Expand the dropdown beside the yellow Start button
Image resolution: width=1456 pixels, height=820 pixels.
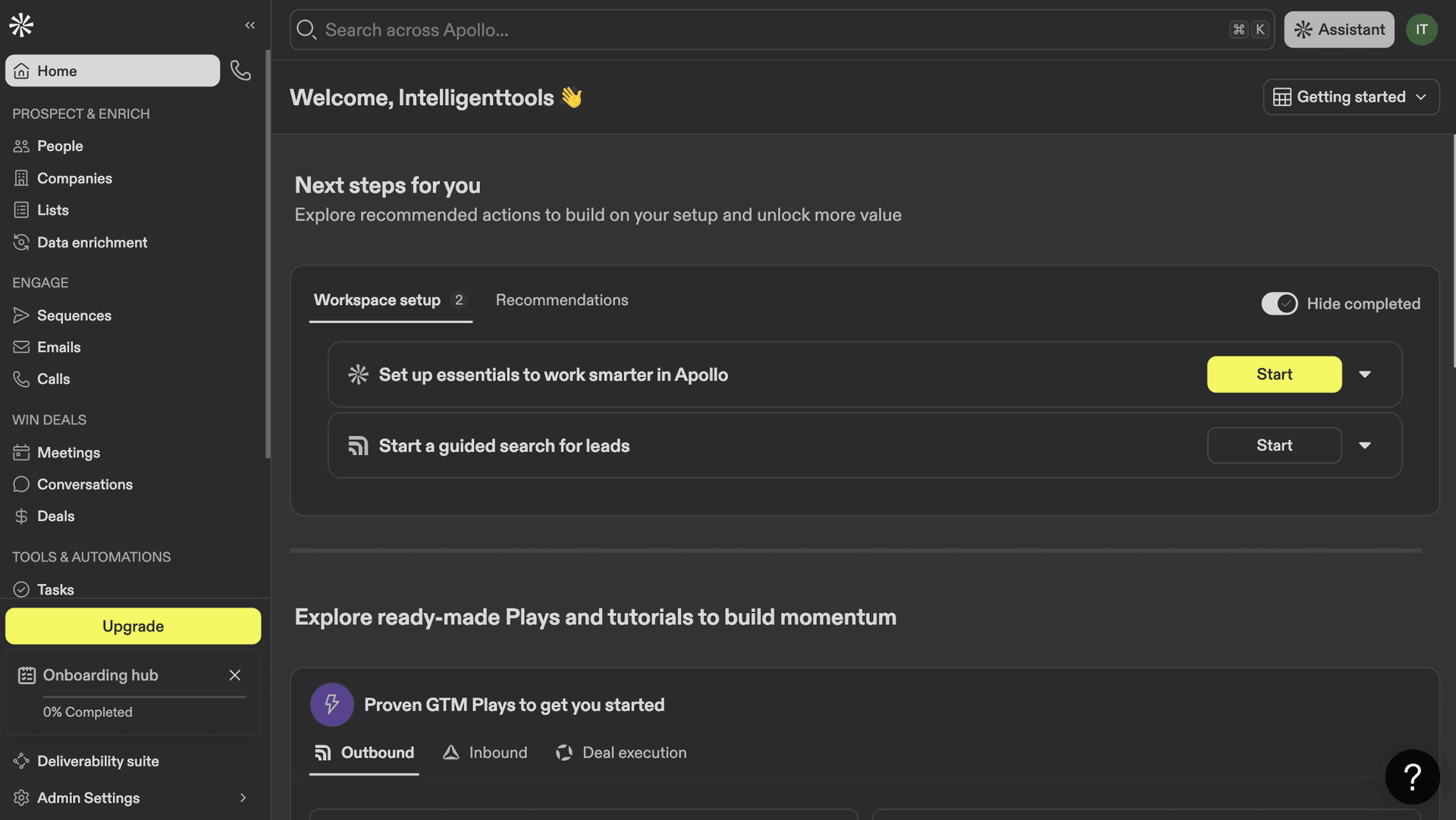click(1365, 374)
